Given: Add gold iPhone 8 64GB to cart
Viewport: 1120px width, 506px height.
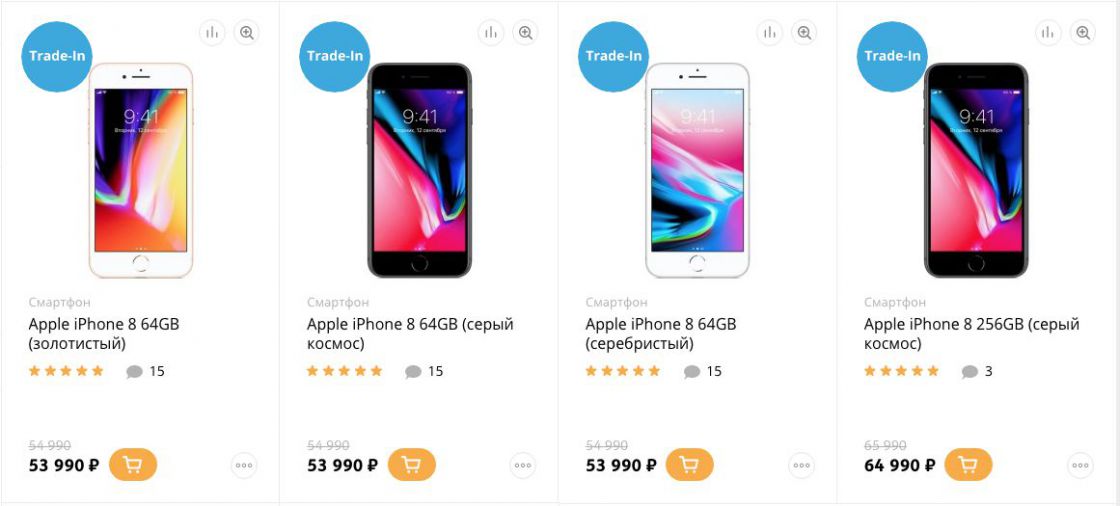Looking at the screenshot, I should (133, 465).
